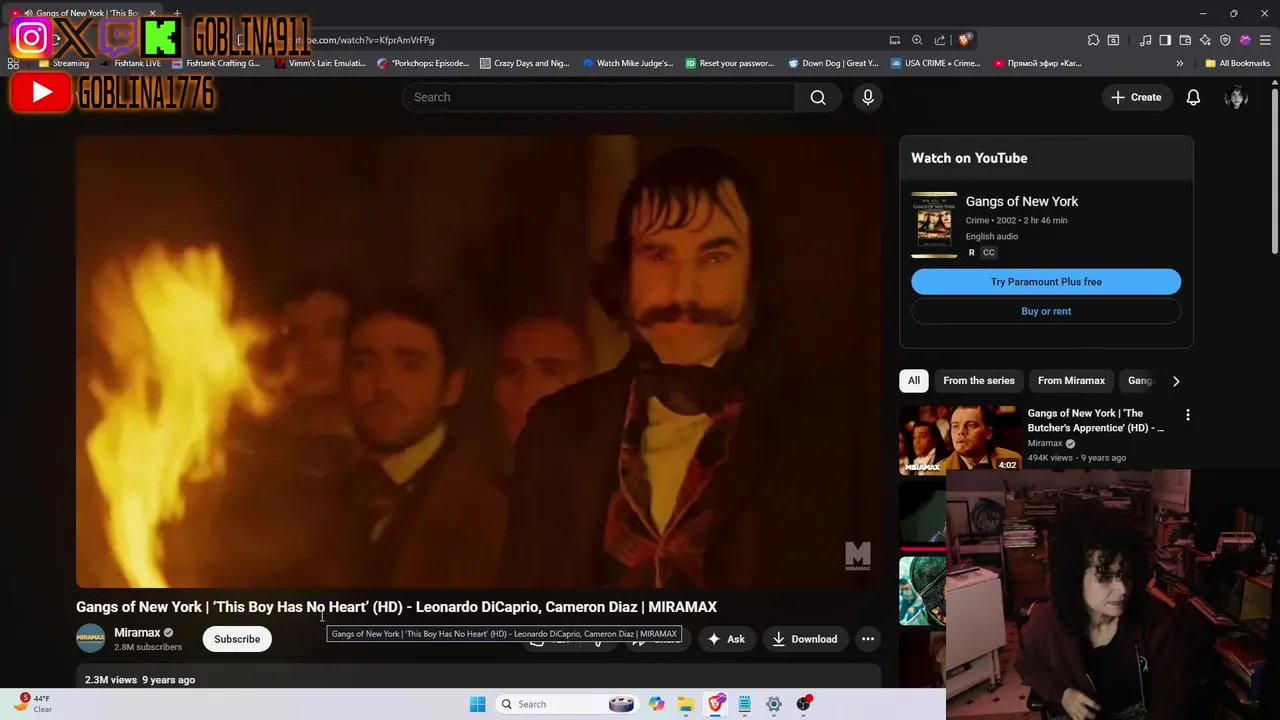Open the YouTube account avatar menu
Screen dimensions: 1280x720
click(x=1236, y=97)
